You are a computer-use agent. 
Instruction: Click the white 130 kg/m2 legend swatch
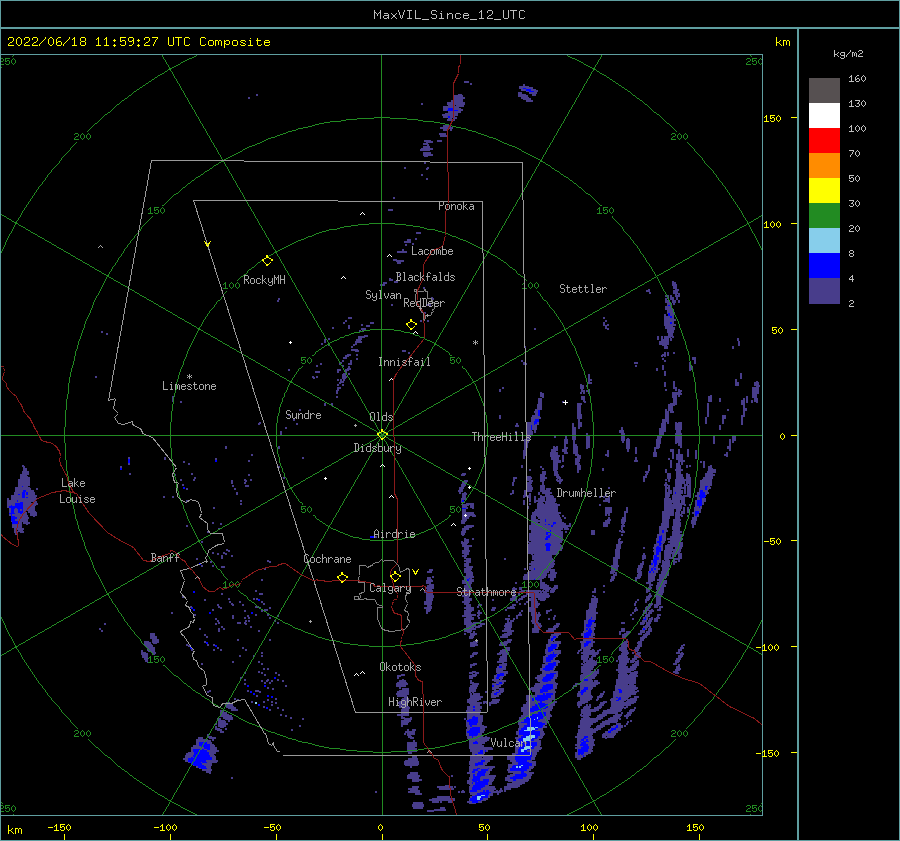[824, 115]
